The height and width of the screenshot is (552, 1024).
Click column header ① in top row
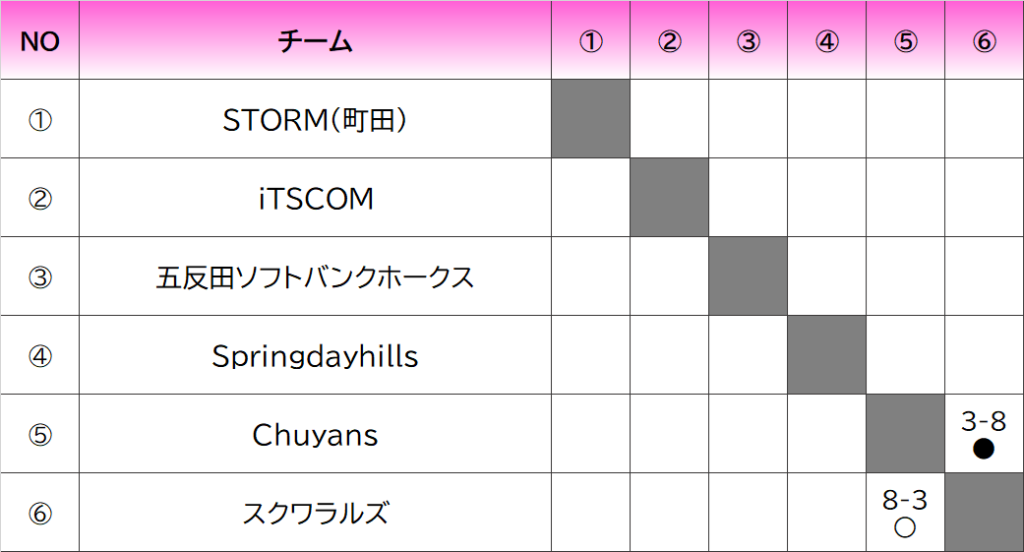pyautogui.click(x=590, y=41)
